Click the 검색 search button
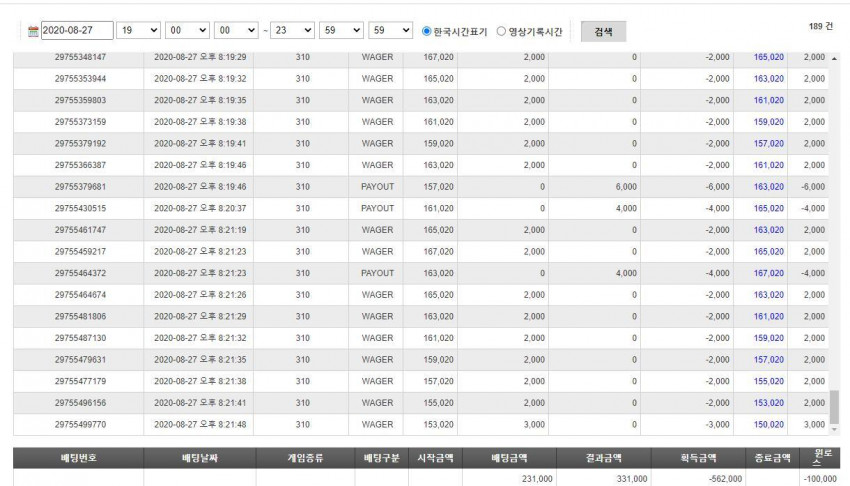 [603, 31]
